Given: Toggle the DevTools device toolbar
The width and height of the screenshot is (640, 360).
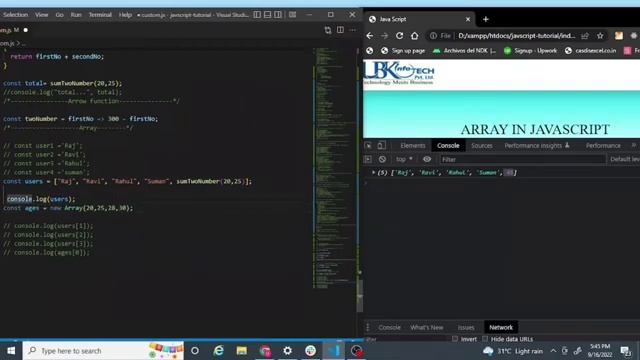Looking at the screenshot, I should pyautogui.click(x=381, y=146).
